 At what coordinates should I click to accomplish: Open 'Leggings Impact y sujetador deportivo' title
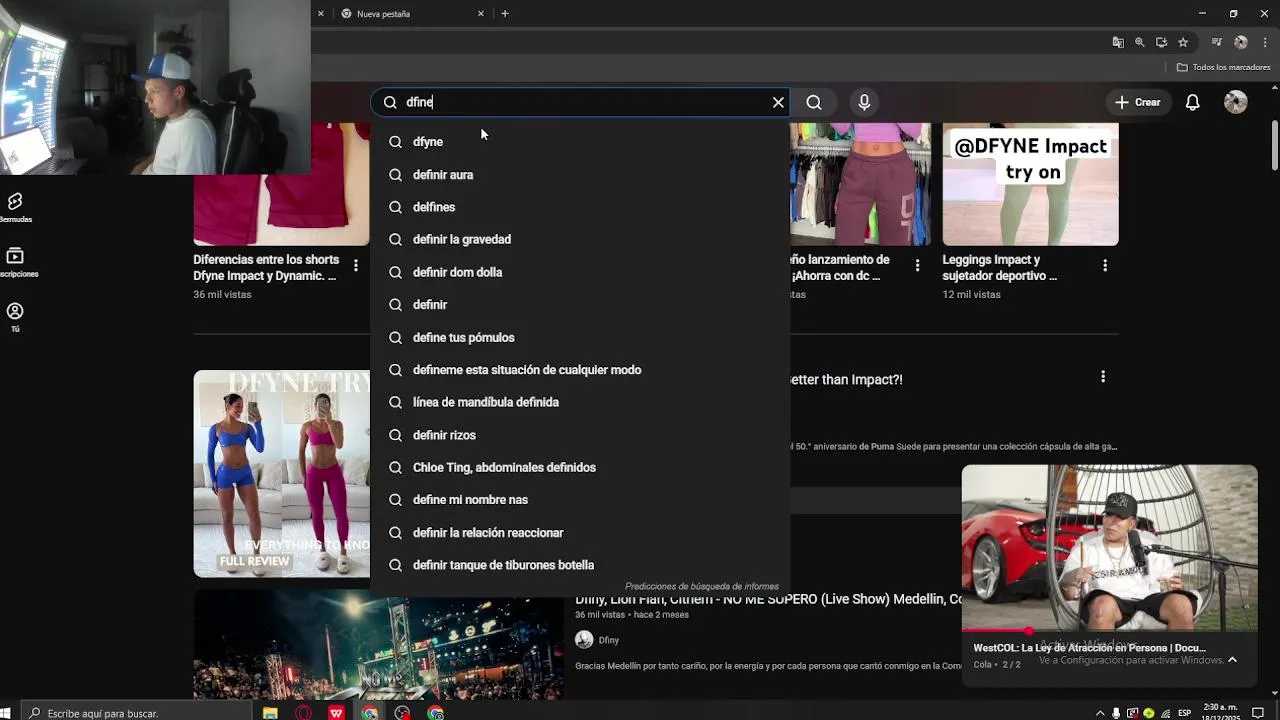click(x=1000, y=267)
